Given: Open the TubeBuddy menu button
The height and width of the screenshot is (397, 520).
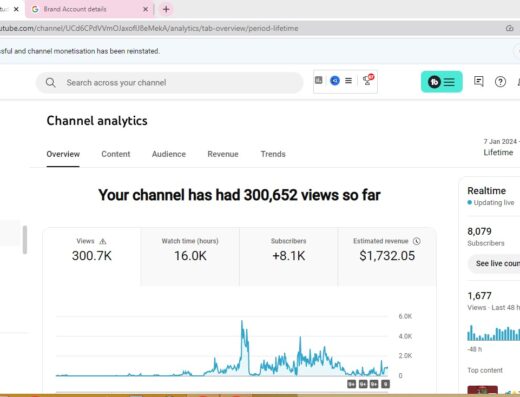Looking at the screenshot, I should (441, 82).
